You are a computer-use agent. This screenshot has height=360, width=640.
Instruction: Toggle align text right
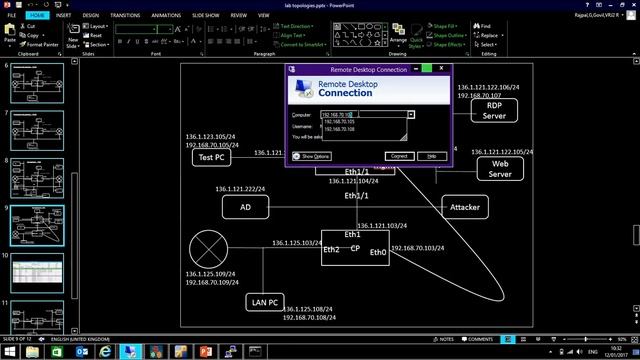[229, 42]
